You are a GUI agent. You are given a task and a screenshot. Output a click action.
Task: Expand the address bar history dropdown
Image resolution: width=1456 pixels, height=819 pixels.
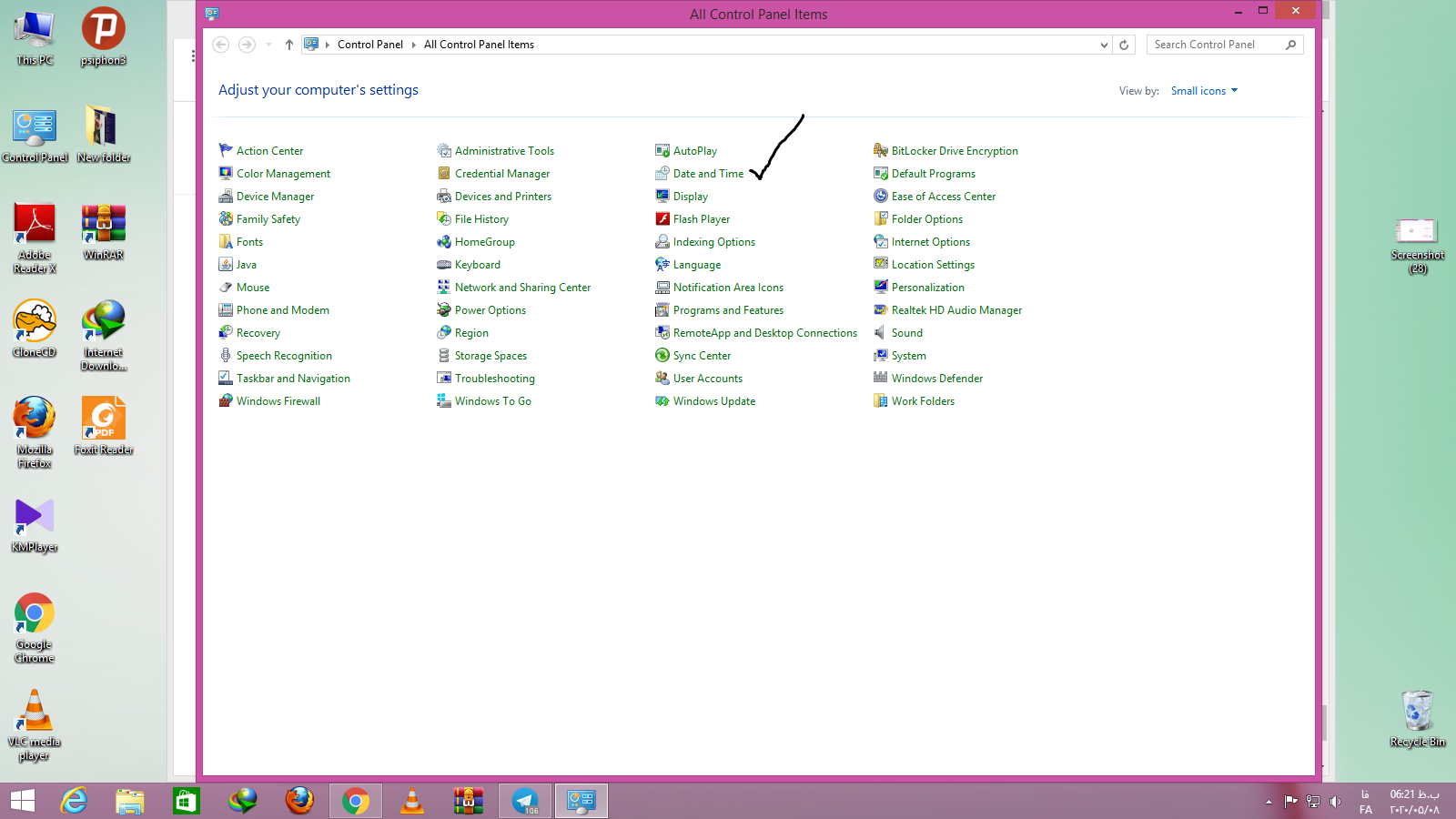pos(1104,45)
